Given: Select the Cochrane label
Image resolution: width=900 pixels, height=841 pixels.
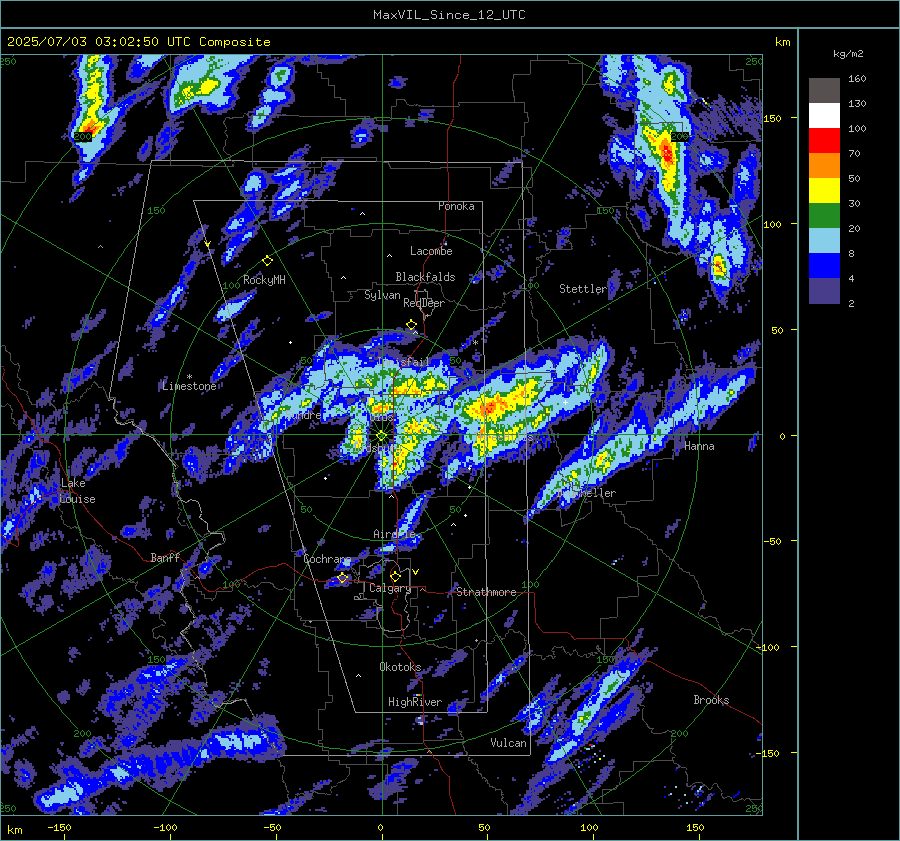Looking at the screenshot, I should pos(327,559).
